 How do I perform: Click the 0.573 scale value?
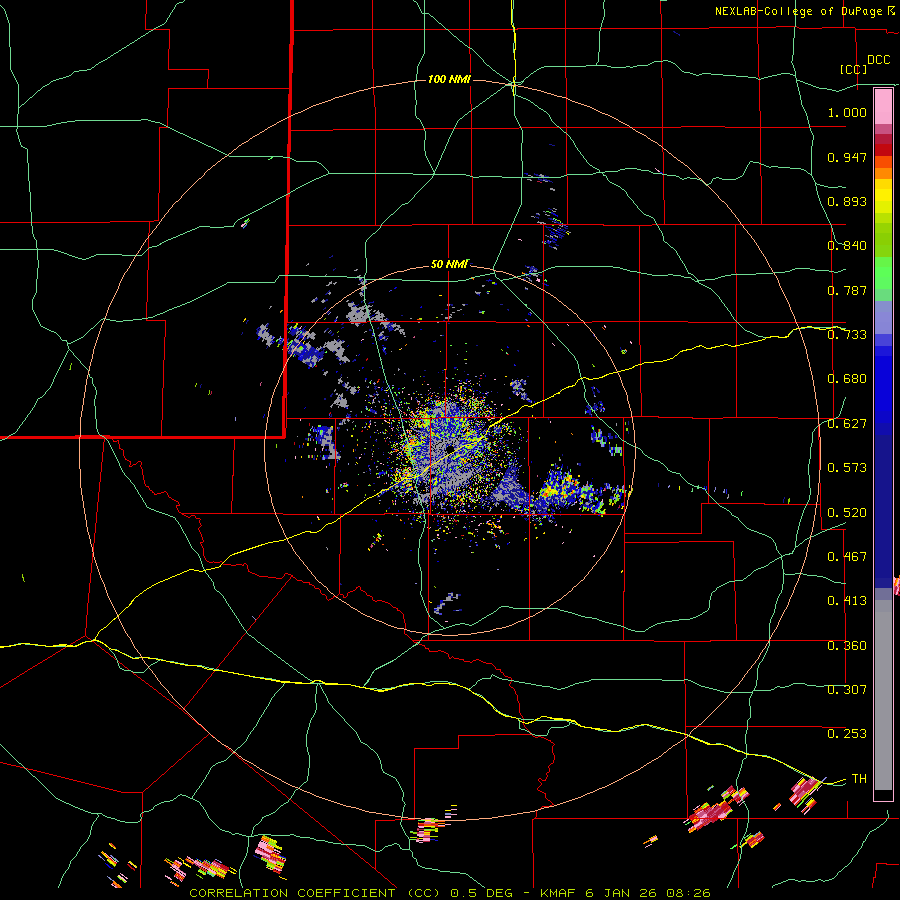[847, 468]
